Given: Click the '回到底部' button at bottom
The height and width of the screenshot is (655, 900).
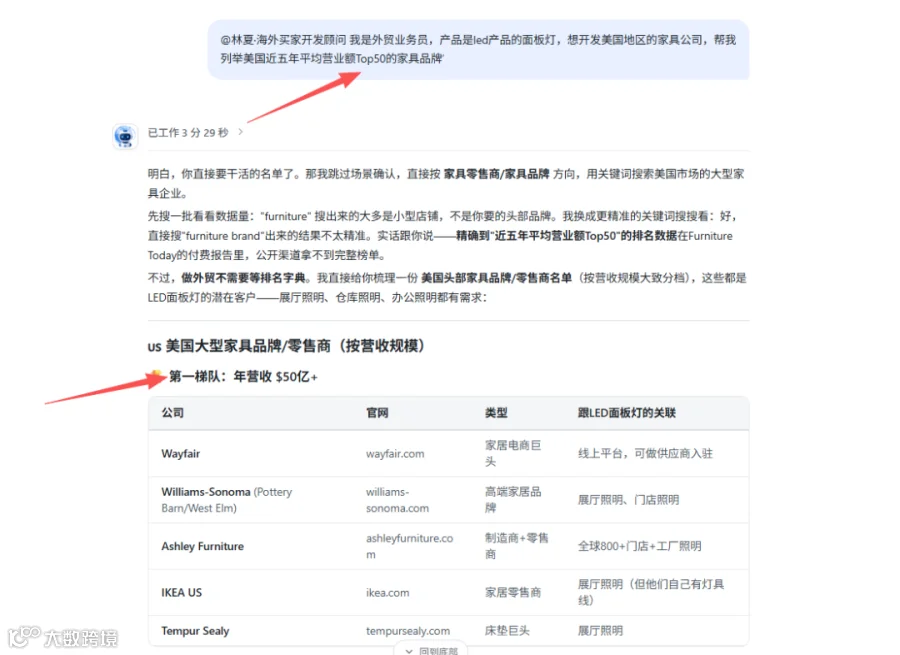Looking at the screenshot, I should click(430, 649).
